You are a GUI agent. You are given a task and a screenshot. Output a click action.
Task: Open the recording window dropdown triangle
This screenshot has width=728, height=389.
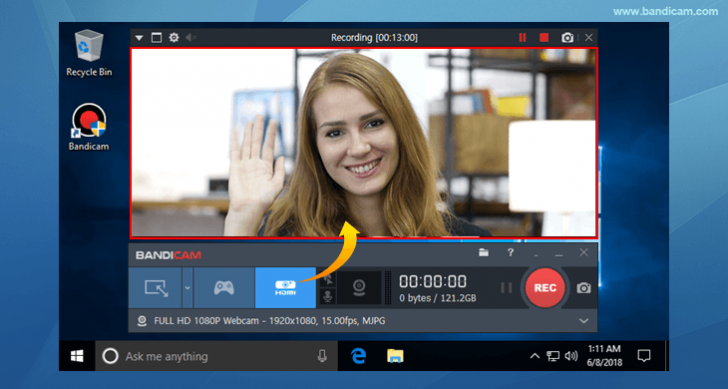[x=139, y=38]
